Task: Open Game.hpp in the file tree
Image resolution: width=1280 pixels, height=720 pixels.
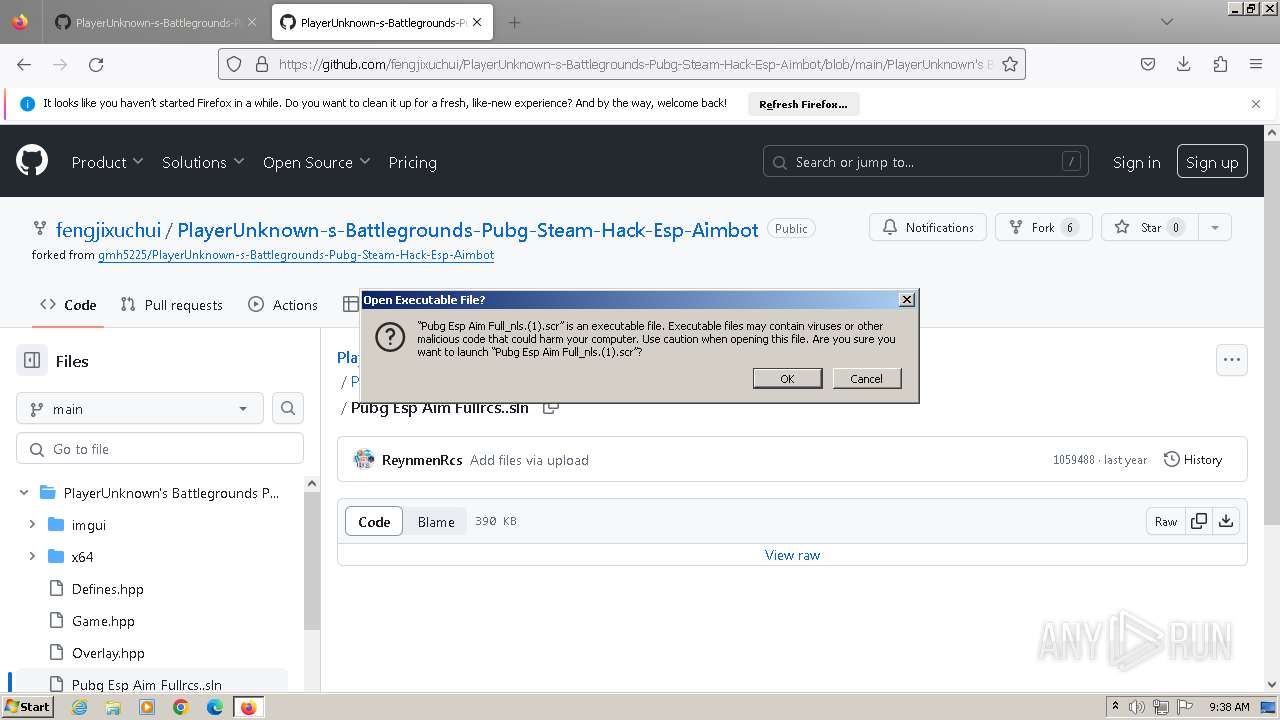Action: (103, 621)
